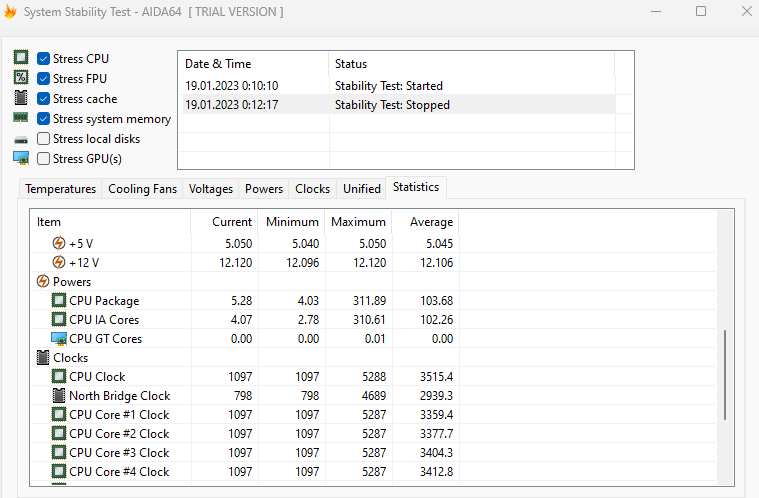The image size is (759, 498).
Task: Click the monitor icon beside Stress GPU(s)
Action: coord(21,158)
